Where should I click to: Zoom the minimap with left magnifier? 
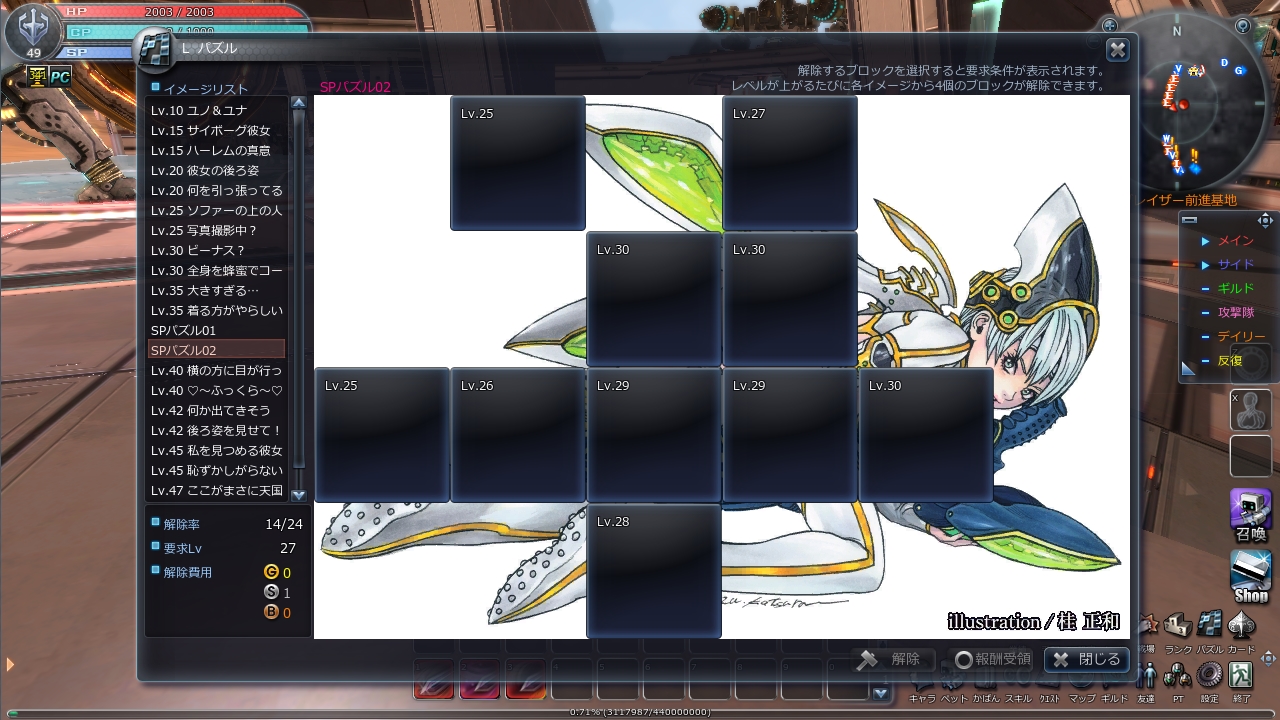click(x=1110, y=25)
